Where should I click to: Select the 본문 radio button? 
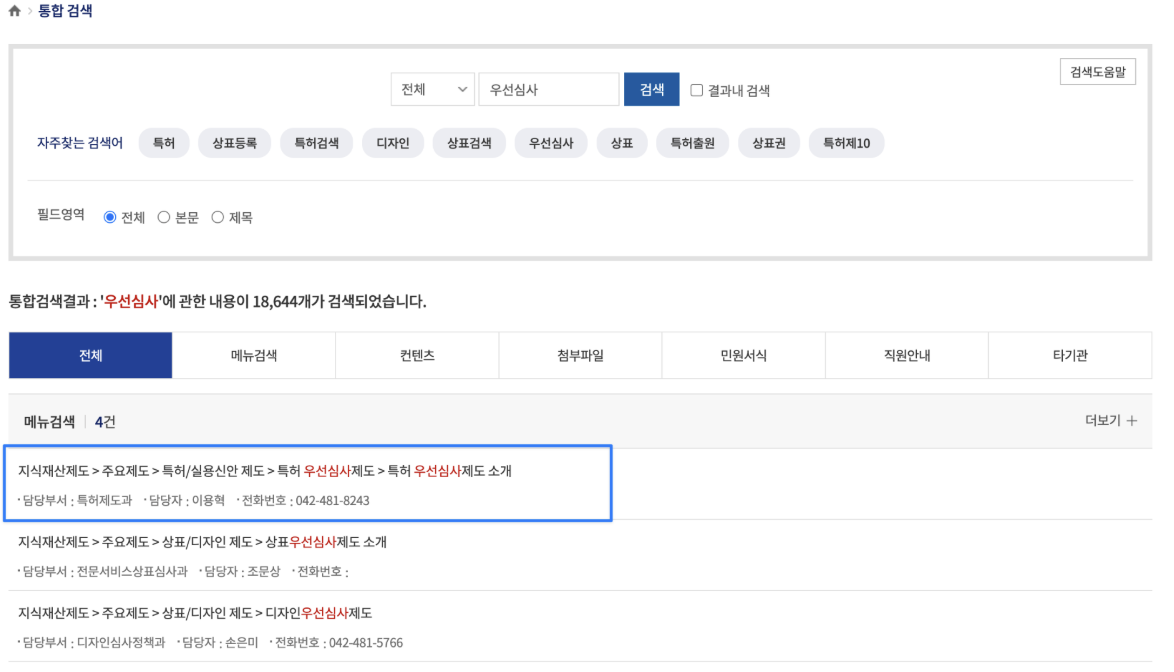163,217
